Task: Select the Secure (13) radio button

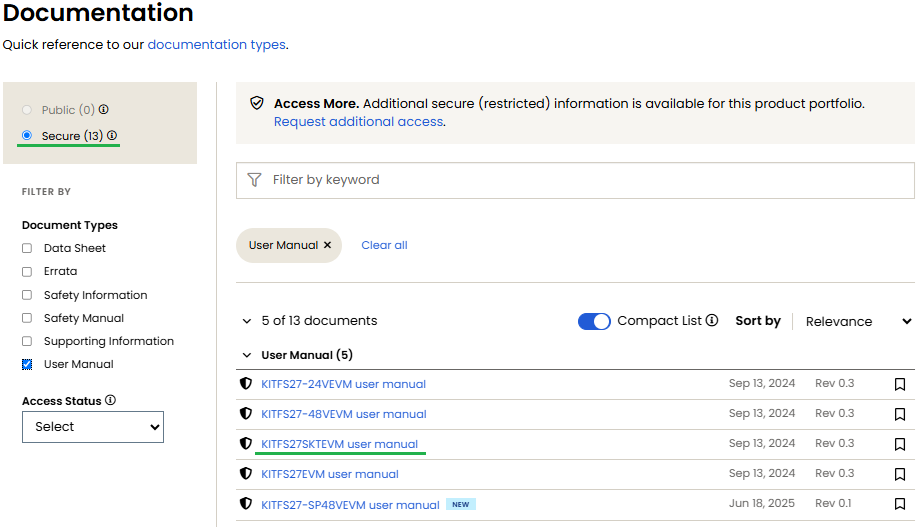Action: click(x=26, y=136)
